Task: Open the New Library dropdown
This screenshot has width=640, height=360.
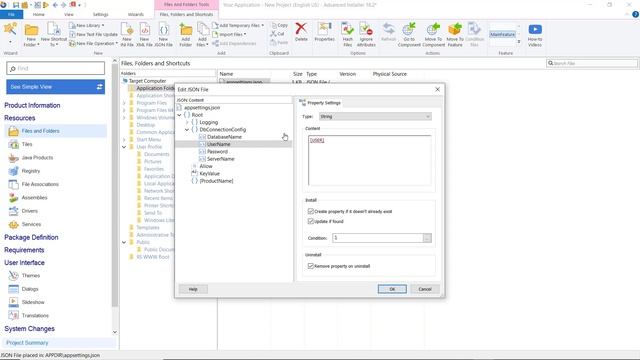Action: point(87,25)
